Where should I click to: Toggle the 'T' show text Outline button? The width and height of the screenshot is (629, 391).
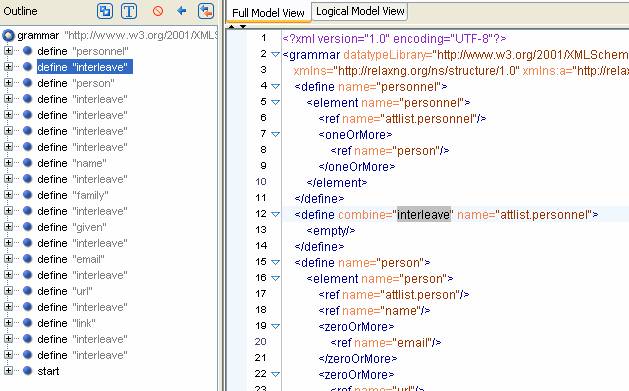click(129, 11)
